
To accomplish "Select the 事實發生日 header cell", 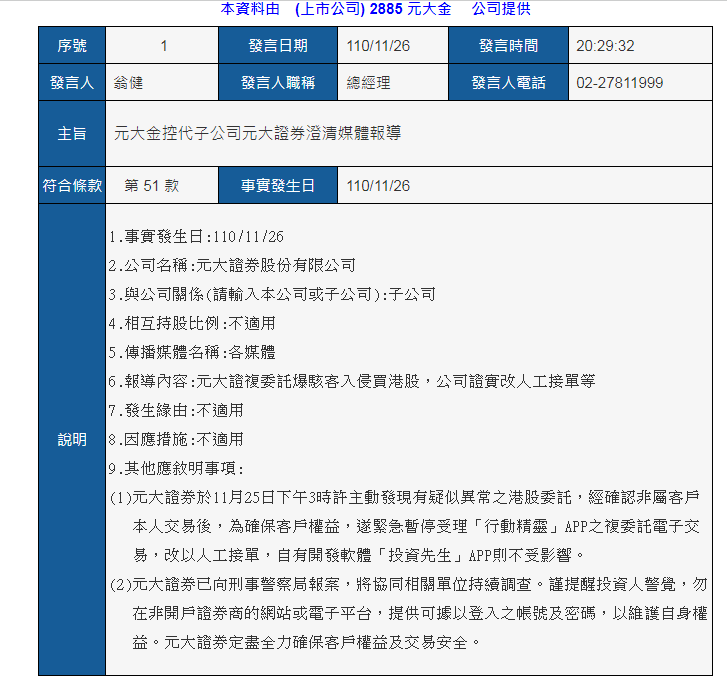I will (278, 185).
